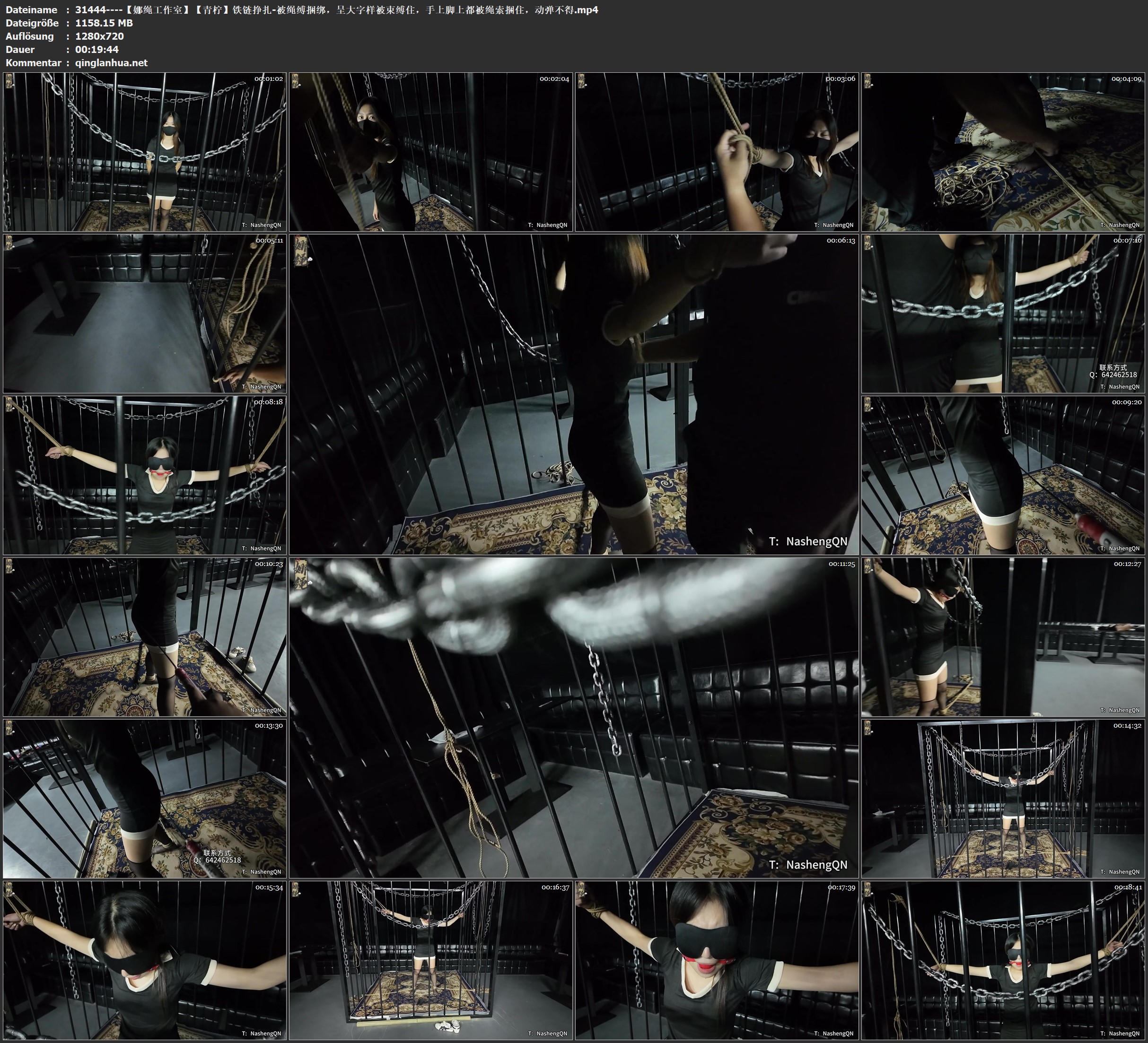This screenshot has height=1043, width=1148.
Task: Click the thumbnail at 00:14:32
Action: point(1003,798)
